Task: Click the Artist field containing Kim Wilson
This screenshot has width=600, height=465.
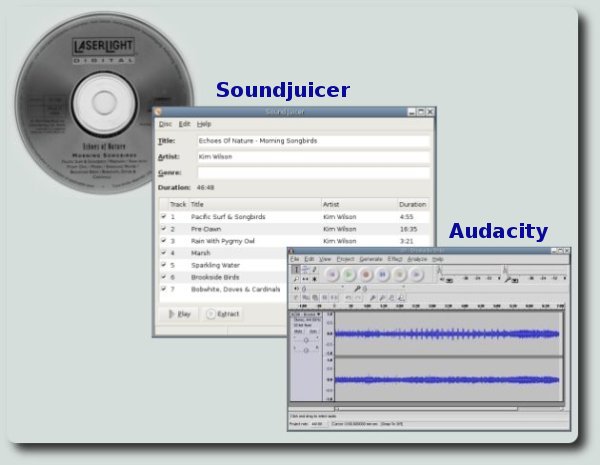Action: 313,157
